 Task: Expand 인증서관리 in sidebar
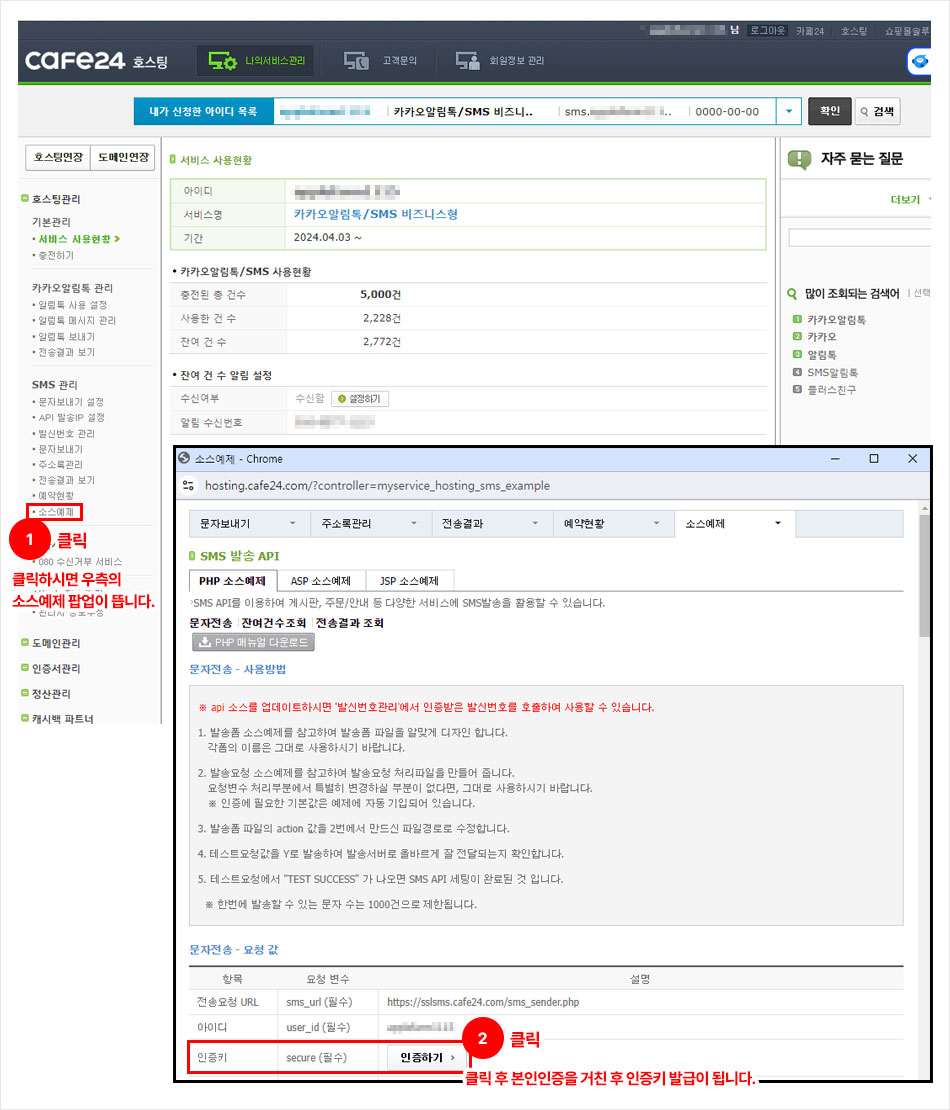[51, 668]
